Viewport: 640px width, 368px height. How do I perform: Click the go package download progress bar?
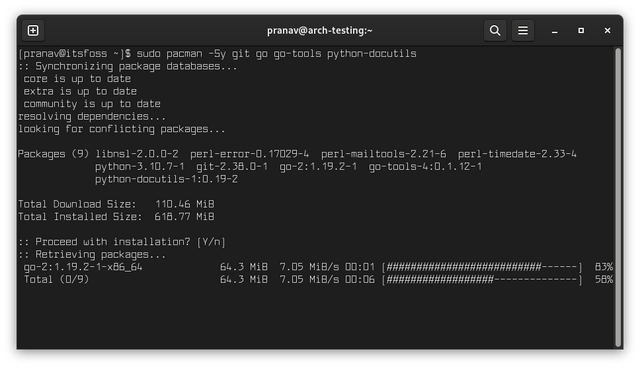pos(482,267)
